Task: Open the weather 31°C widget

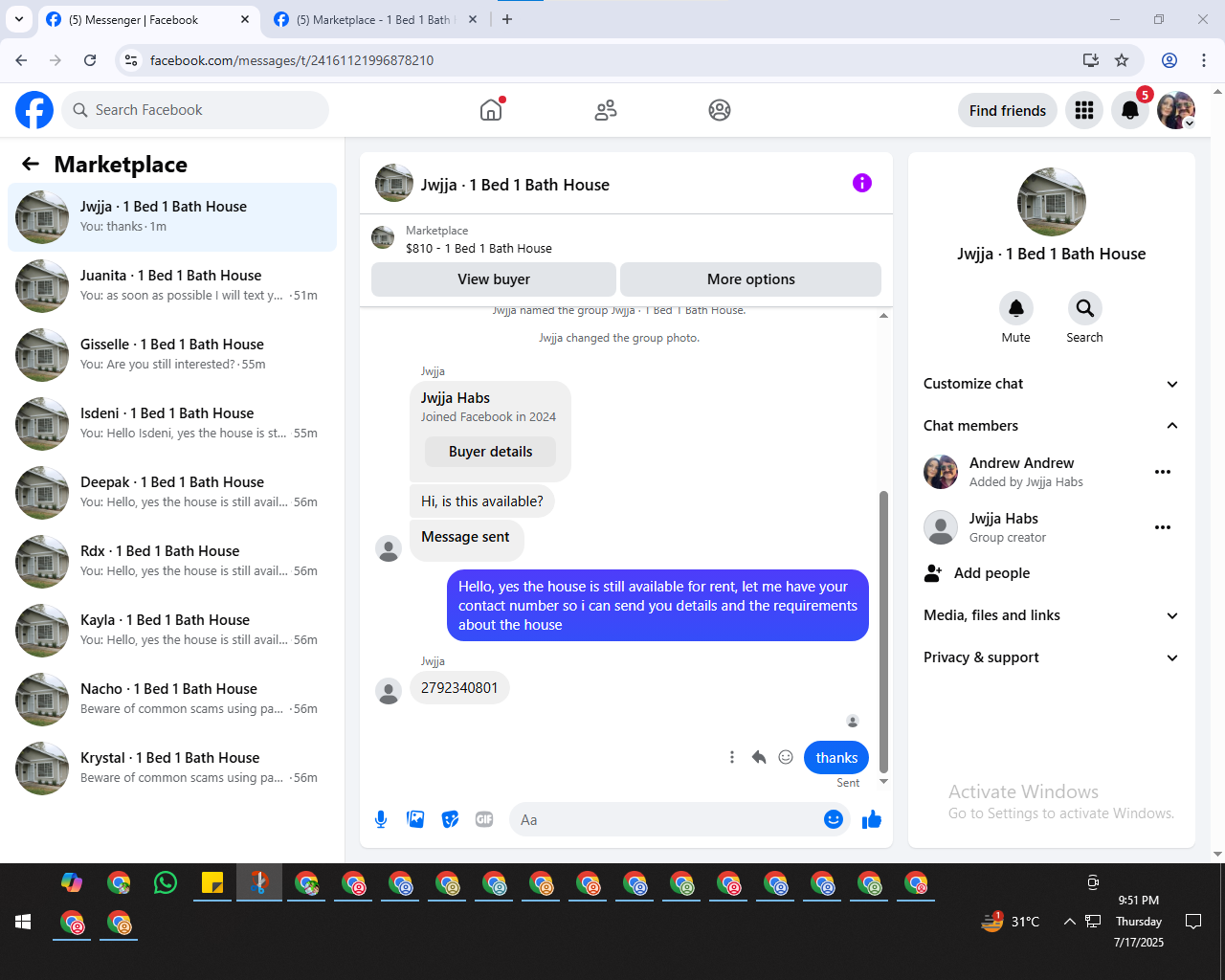Action: [1011, 922]
